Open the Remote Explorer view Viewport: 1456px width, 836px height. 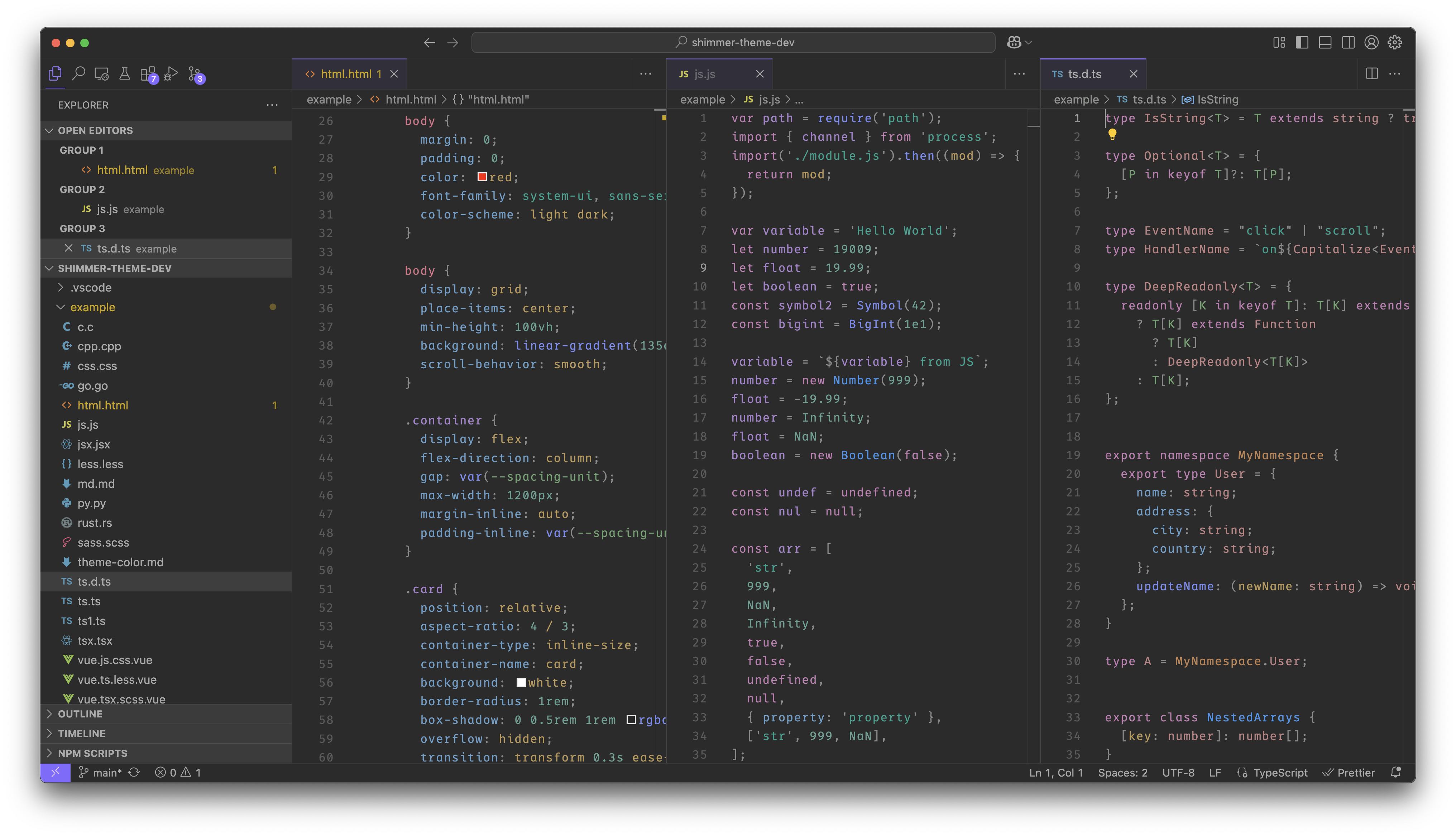(102, 73)
